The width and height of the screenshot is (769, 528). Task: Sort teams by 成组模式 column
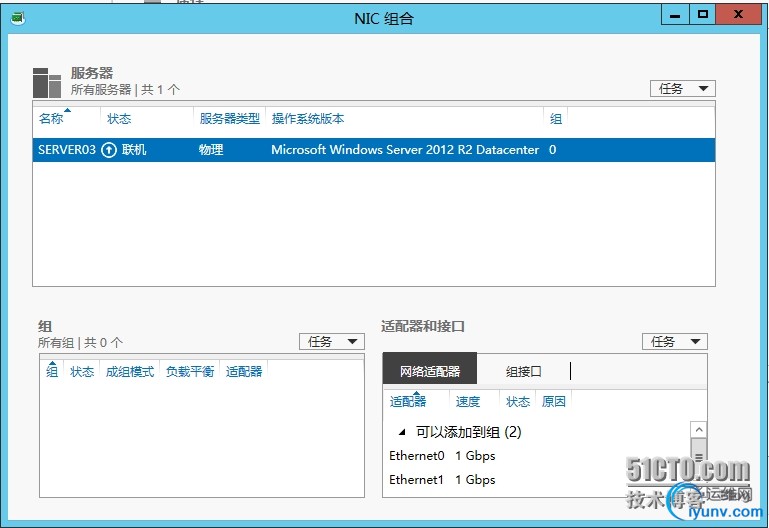[x=130, y=372]
